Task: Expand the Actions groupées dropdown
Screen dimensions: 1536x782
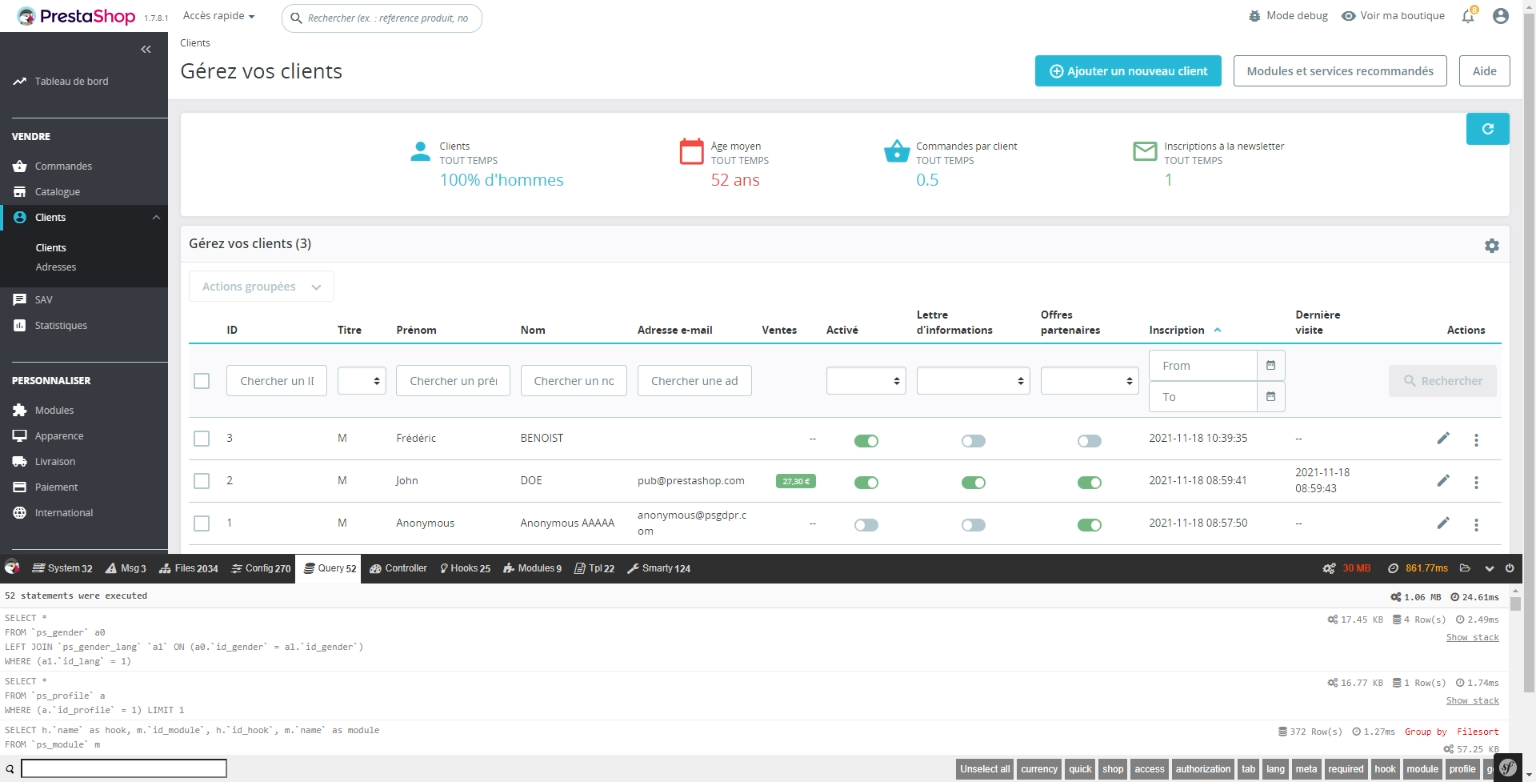Action: click(x=261, y=287)
